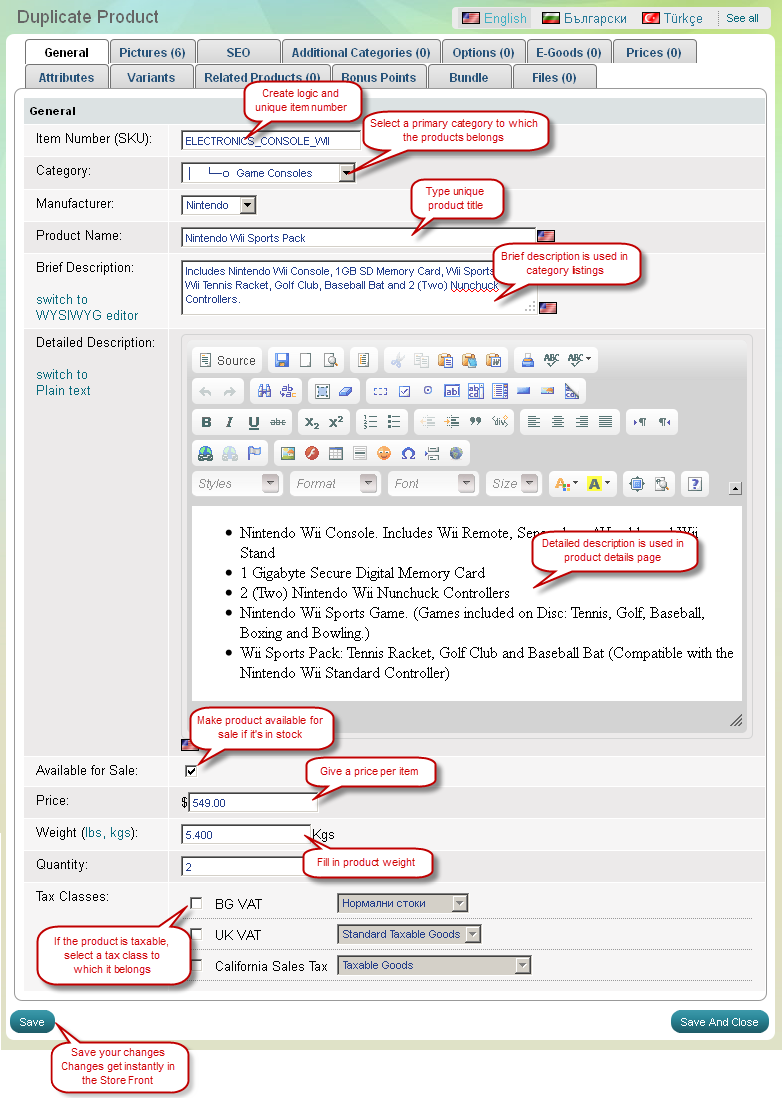Click the Underline formatting icon
The image size is (782, 1098).
[x=254, y=422]
